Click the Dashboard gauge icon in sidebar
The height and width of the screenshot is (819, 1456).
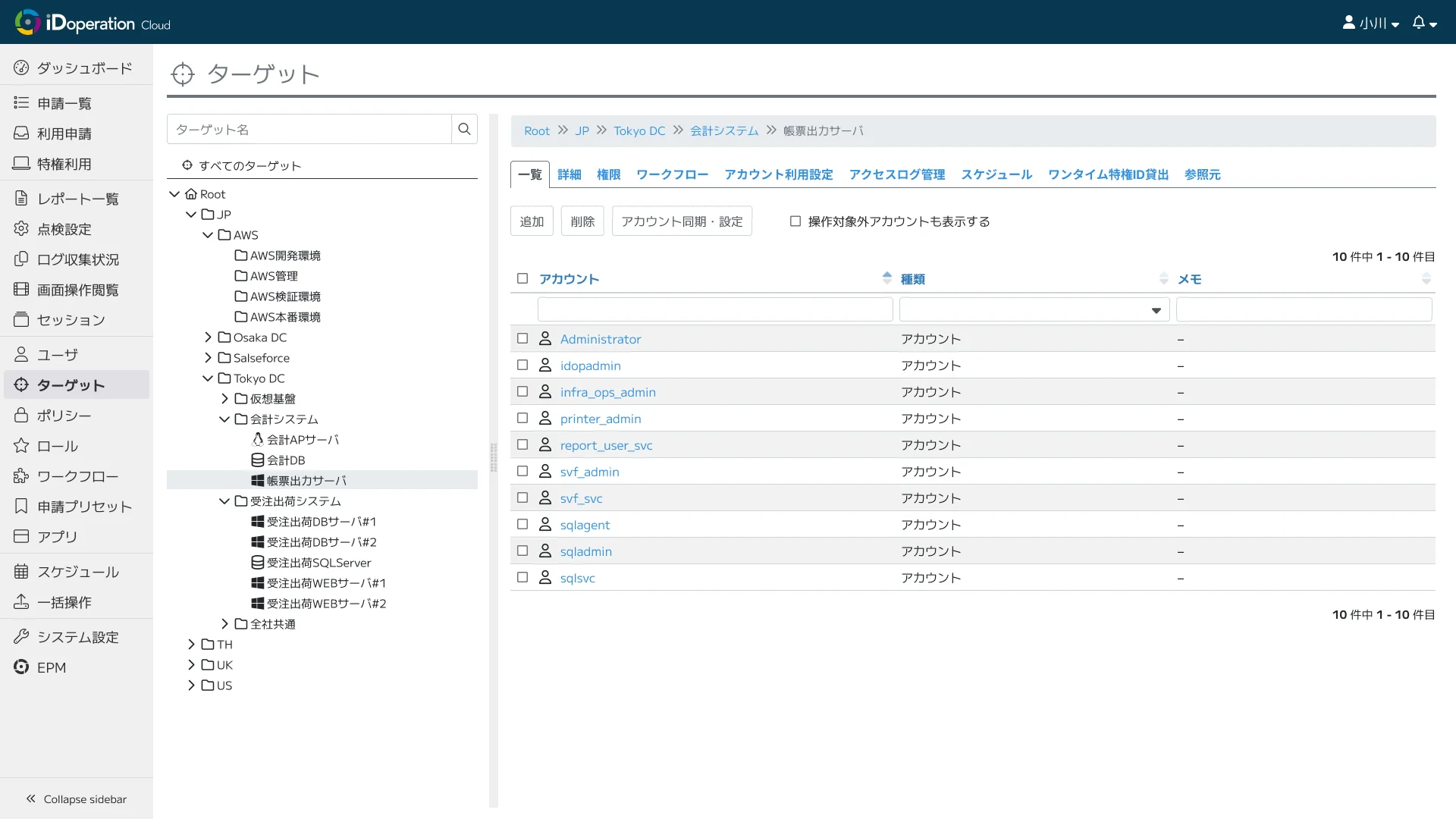tap(21, 68)
